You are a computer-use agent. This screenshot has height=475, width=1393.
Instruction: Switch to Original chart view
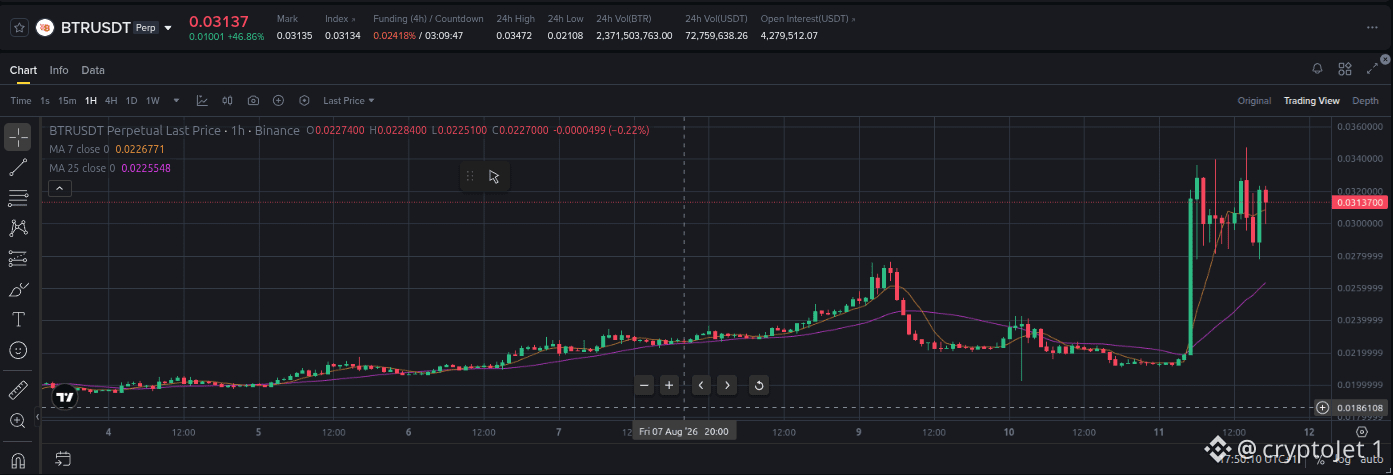point(1254,100)
